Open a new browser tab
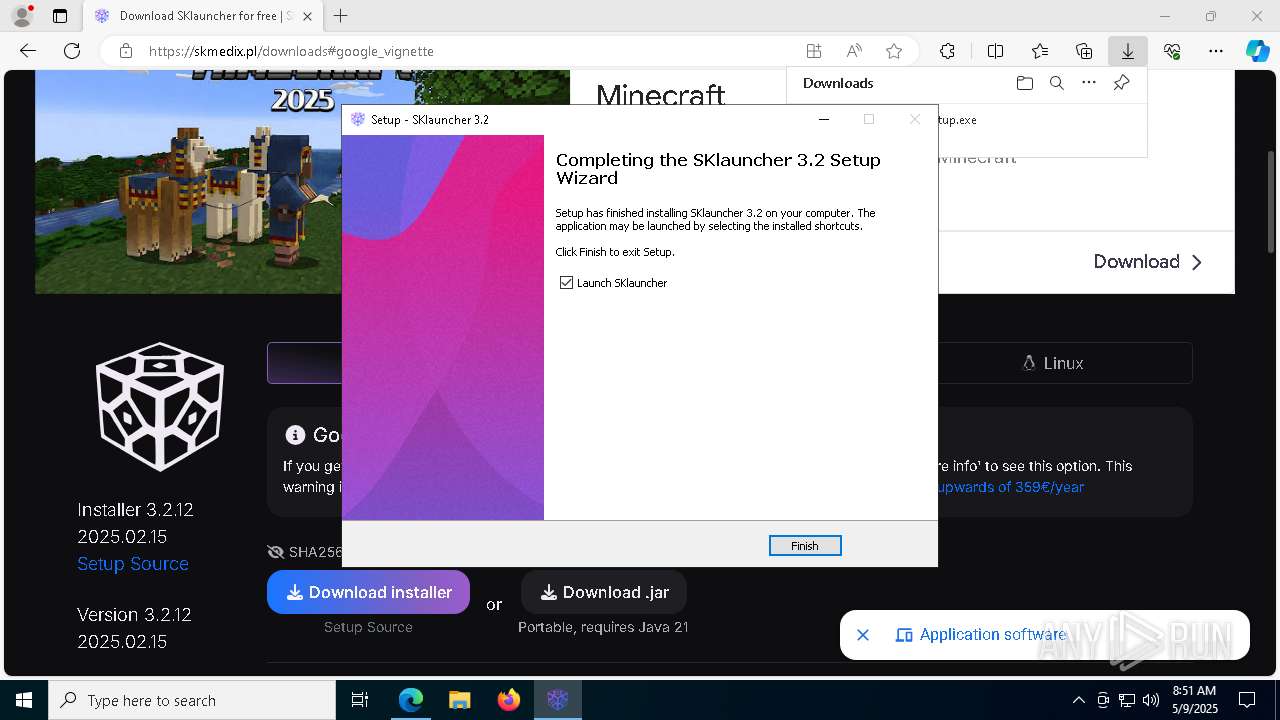 click(341, 16)
